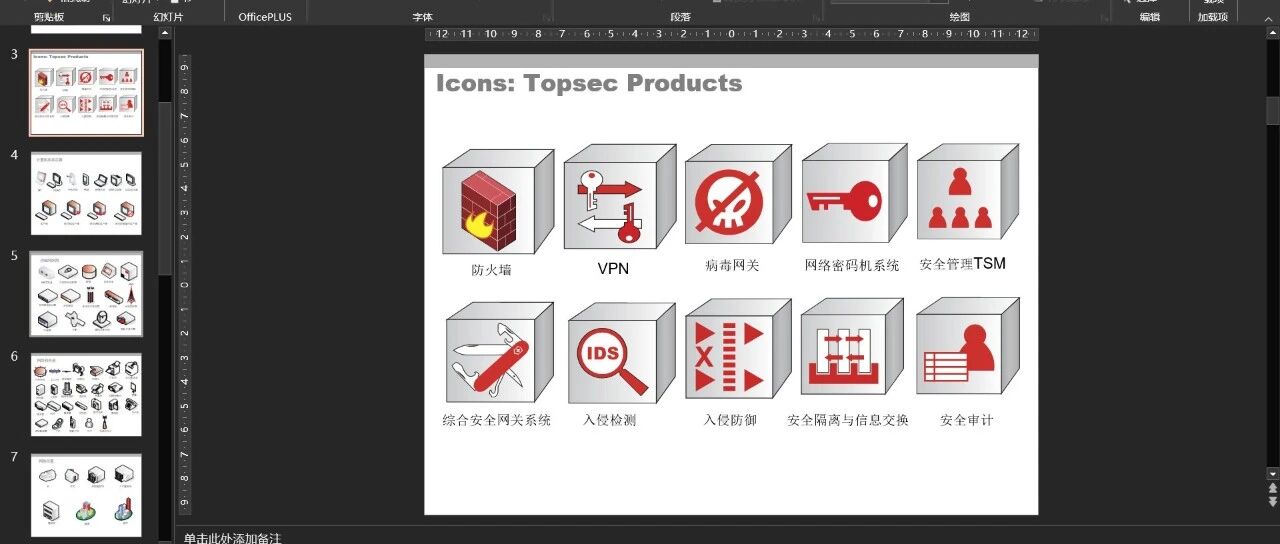The width and height of the screenshot is (1280, 544).
Task: Select the virus gateway skull icon
Action: (x=737, y=194)
